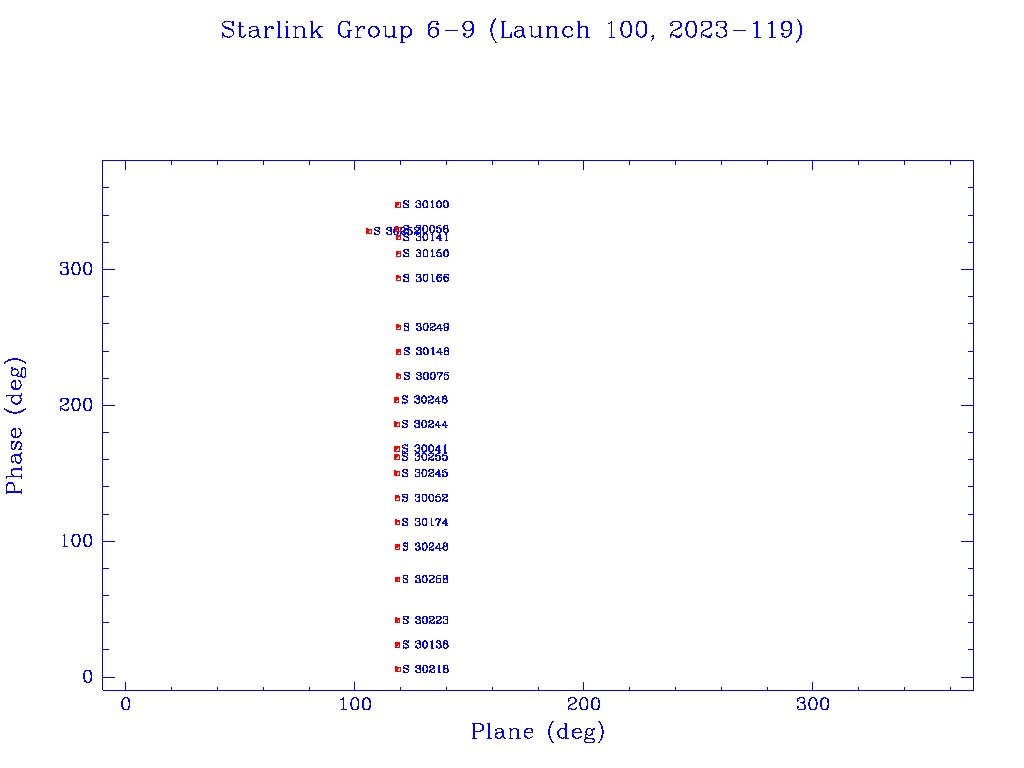Click the red square beside S 30244
1024x768 pixels.
[397, 424]
